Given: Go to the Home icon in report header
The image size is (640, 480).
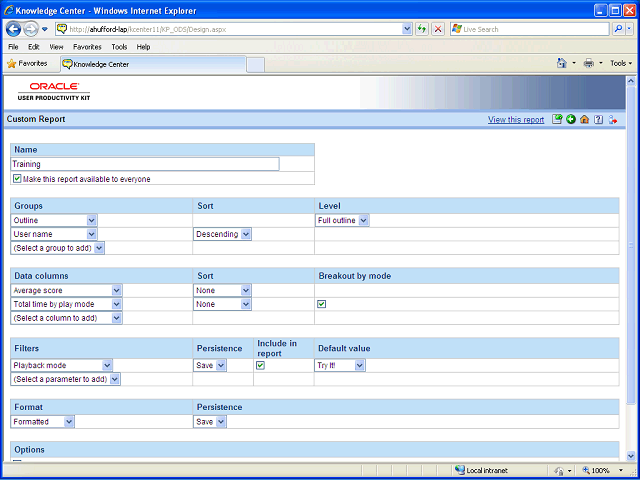Looking at the screenshot, I should [x=584, y=119].
